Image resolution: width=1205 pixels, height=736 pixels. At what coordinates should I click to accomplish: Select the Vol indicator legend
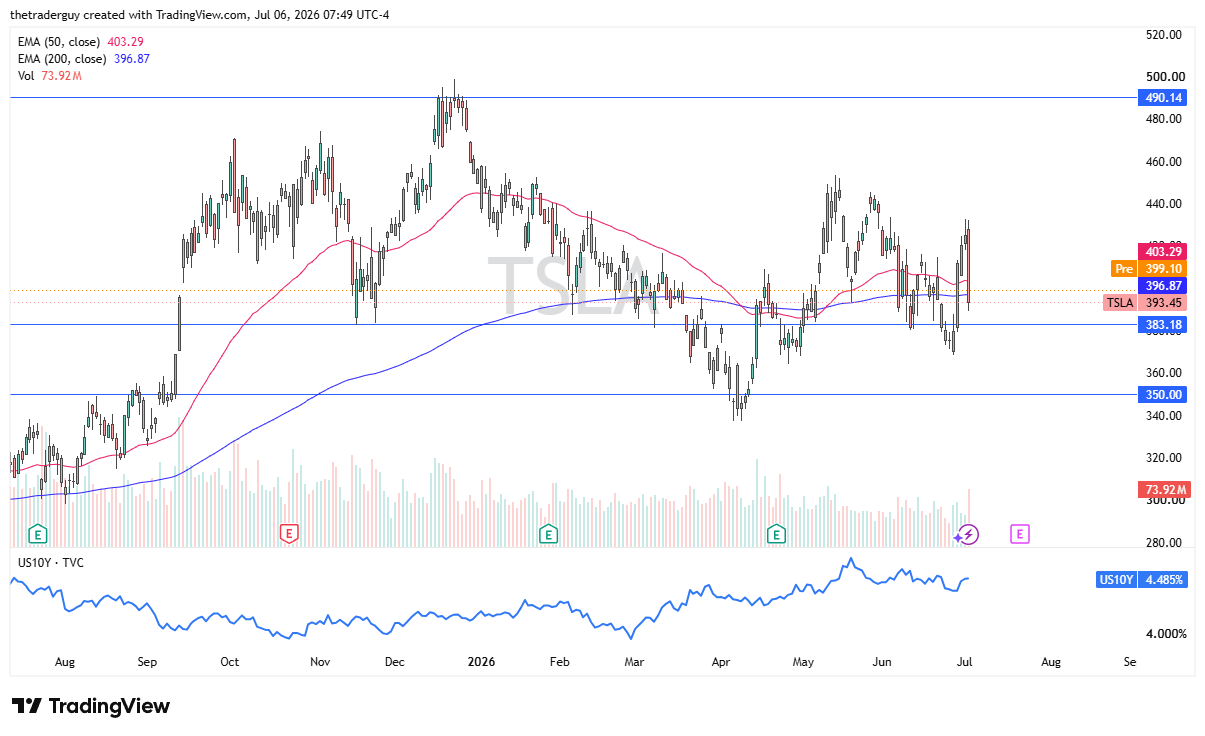(49, 76)
